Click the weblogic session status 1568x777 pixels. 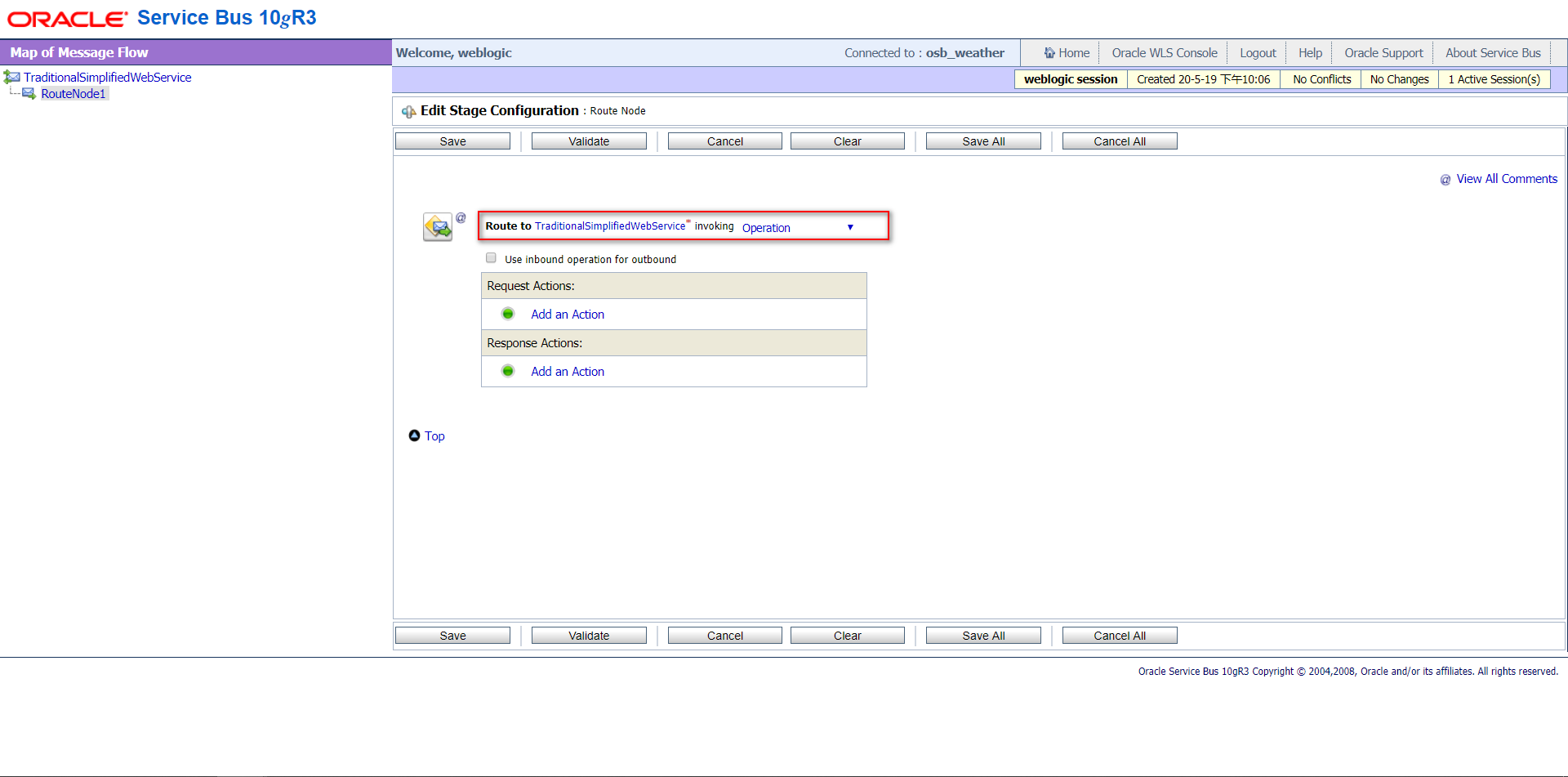1071,79
